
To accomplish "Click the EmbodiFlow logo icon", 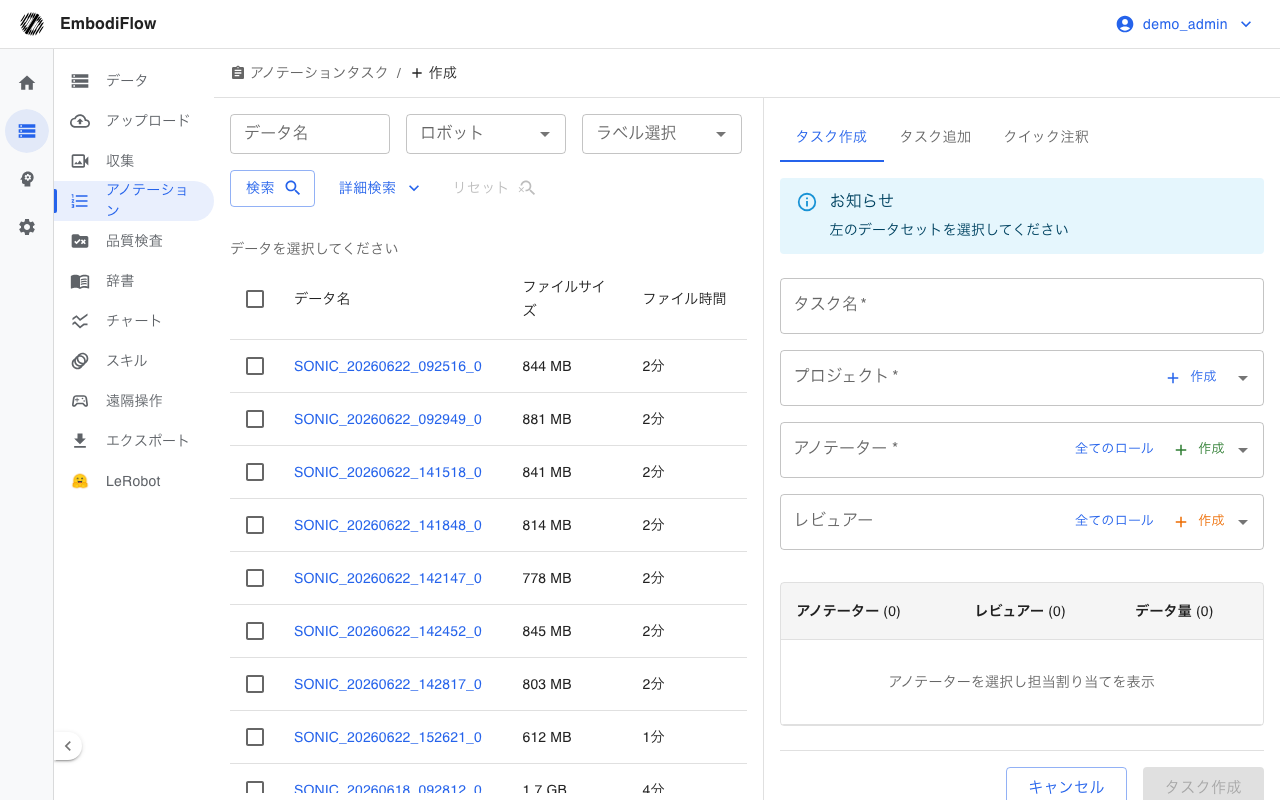I will tap(32, 24).
